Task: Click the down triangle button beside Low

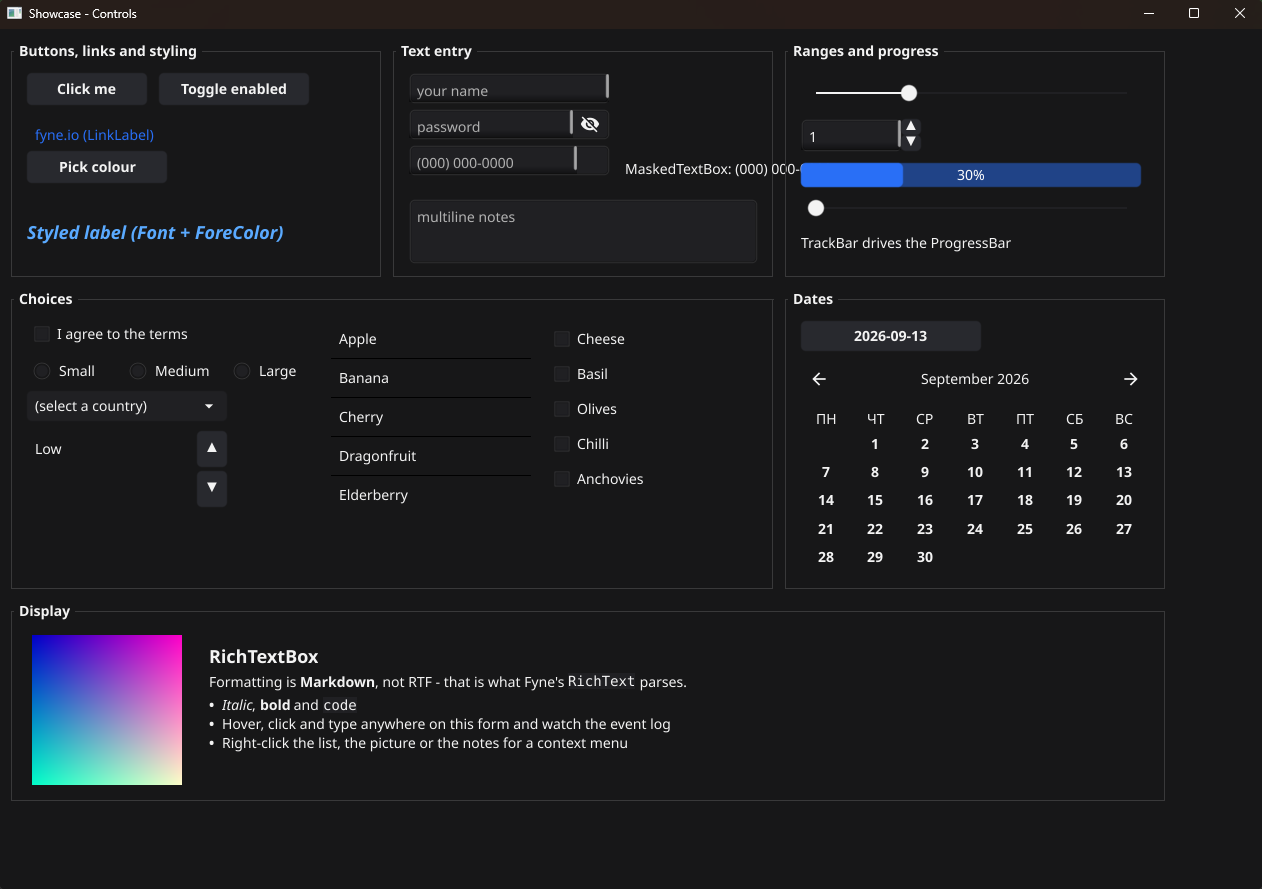Action: click(x=212, y=489)
